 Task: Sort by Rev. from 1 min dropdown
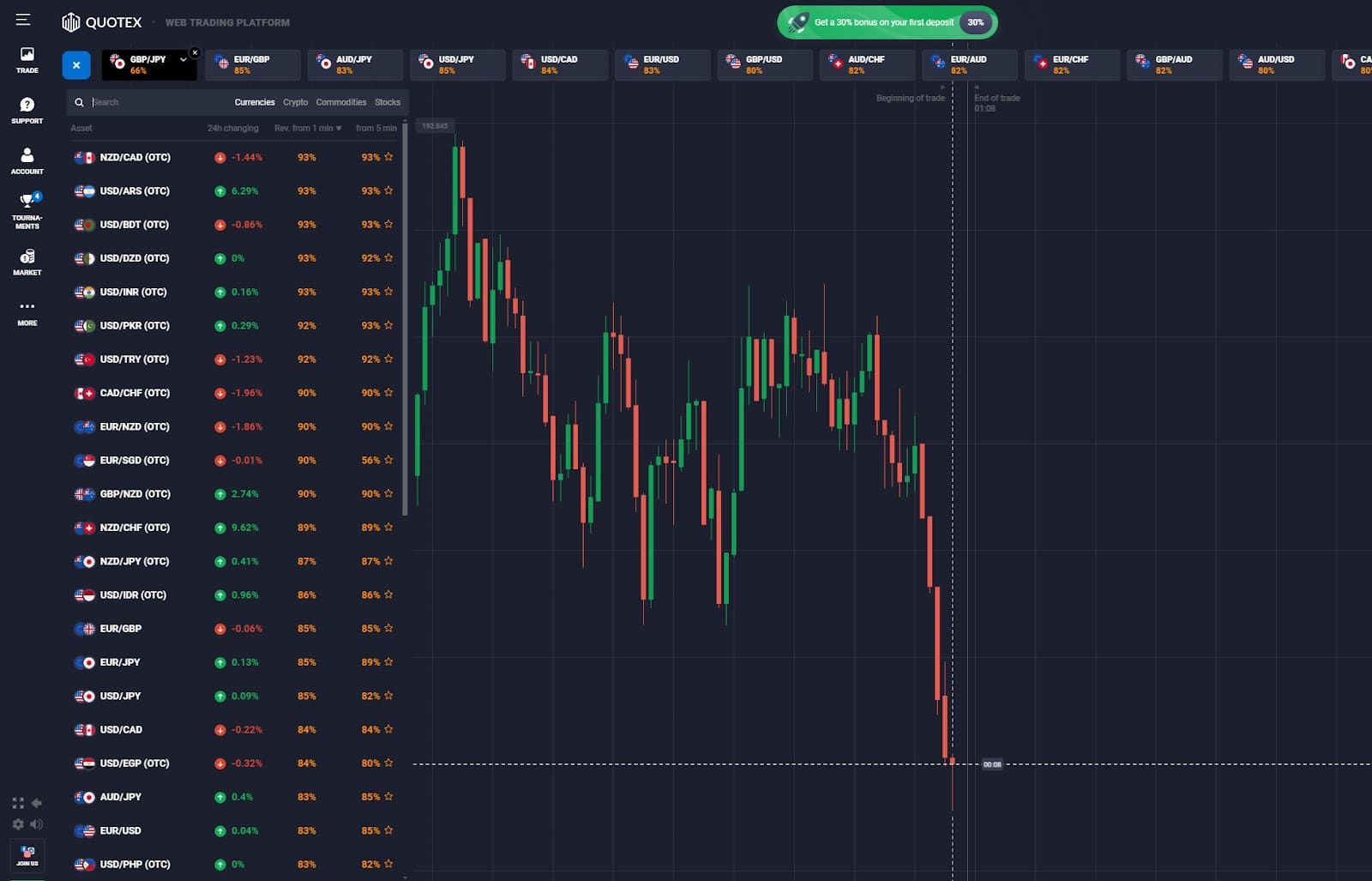308,128
